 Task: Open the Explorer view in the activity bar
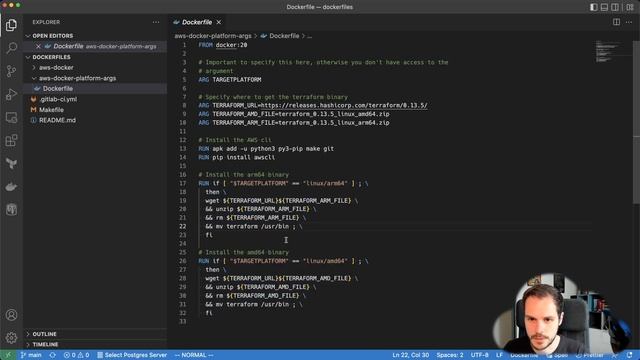11,25
